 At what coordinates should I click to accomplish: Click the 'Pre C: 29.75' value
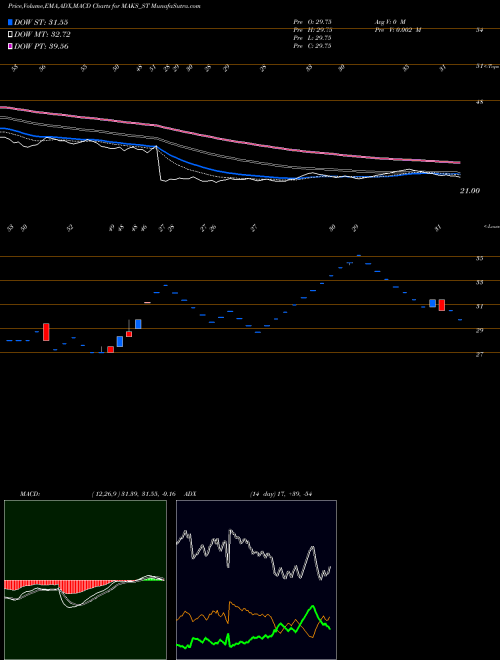[x=312, y=46]
